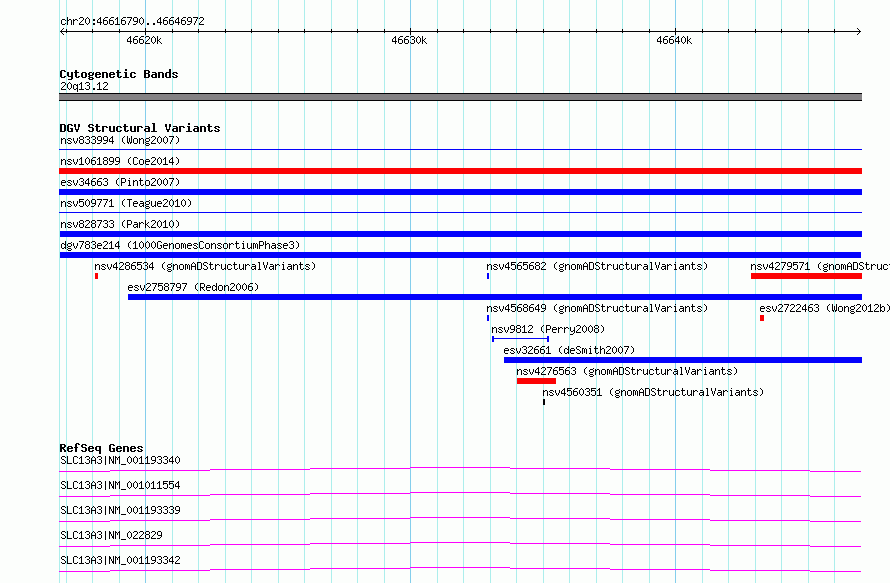Select the blue nsv828733 variant bar
The height and width of the screenshot is (583, 890).
click(460, 234)
